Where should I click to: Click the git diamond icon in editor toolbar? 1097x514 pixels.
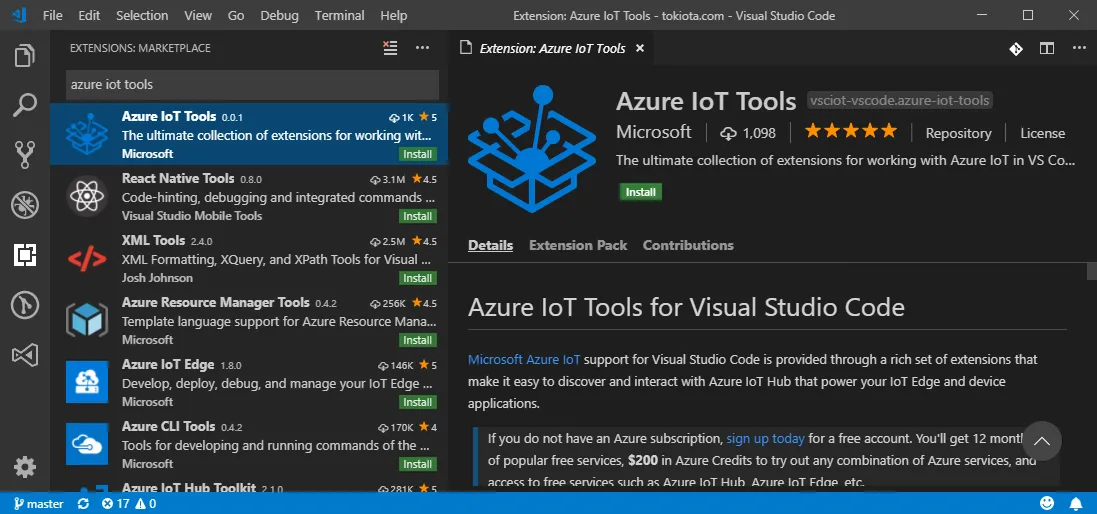(1016, 48)
